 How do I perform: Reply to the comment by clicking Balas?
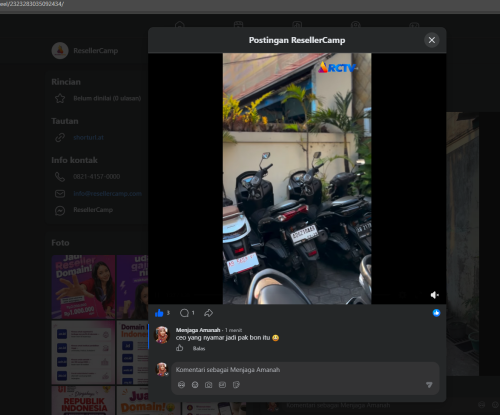[199, 349]
